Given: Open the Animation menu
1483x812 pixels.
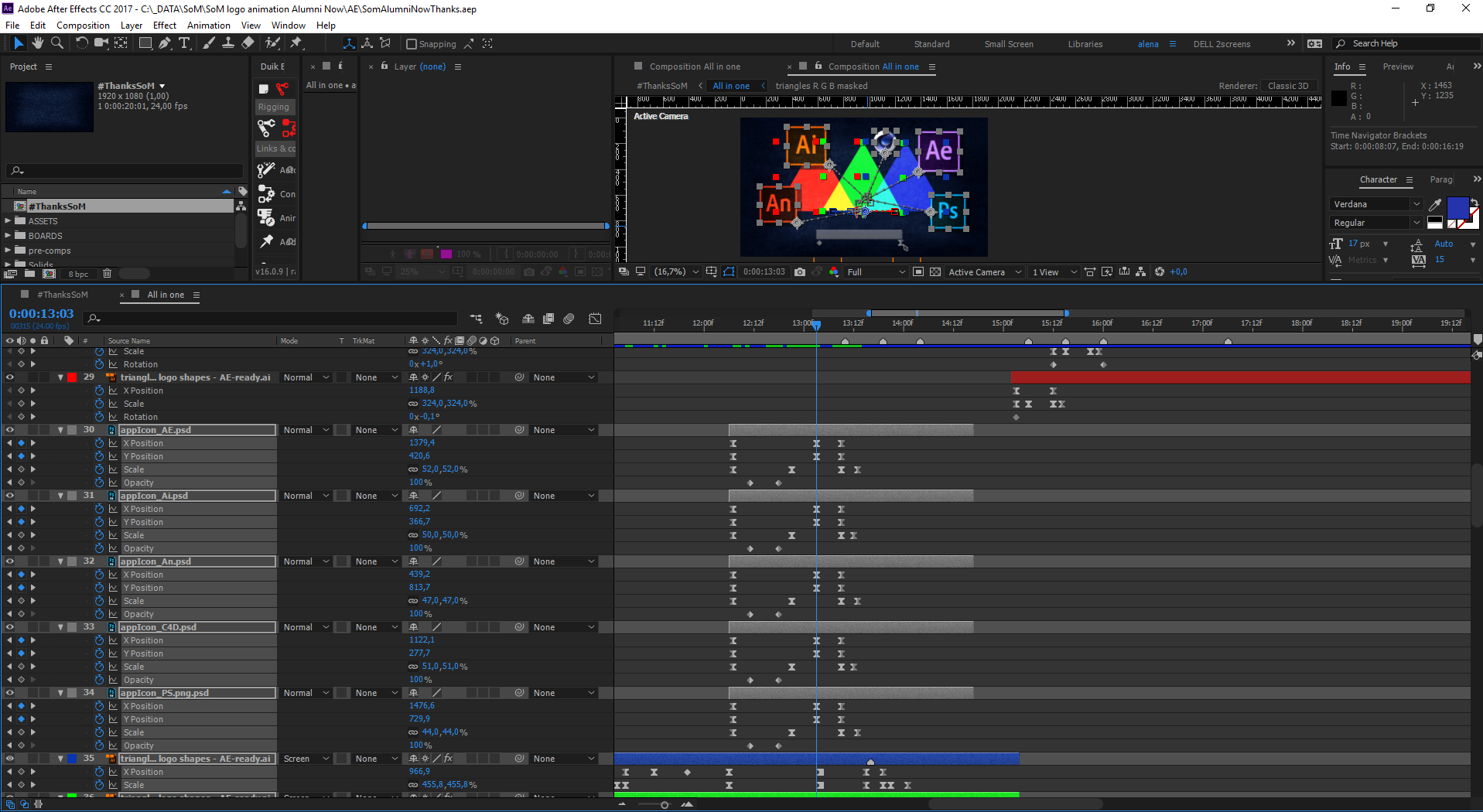Looking at the screenshot, I should click(x=209, y=26).
